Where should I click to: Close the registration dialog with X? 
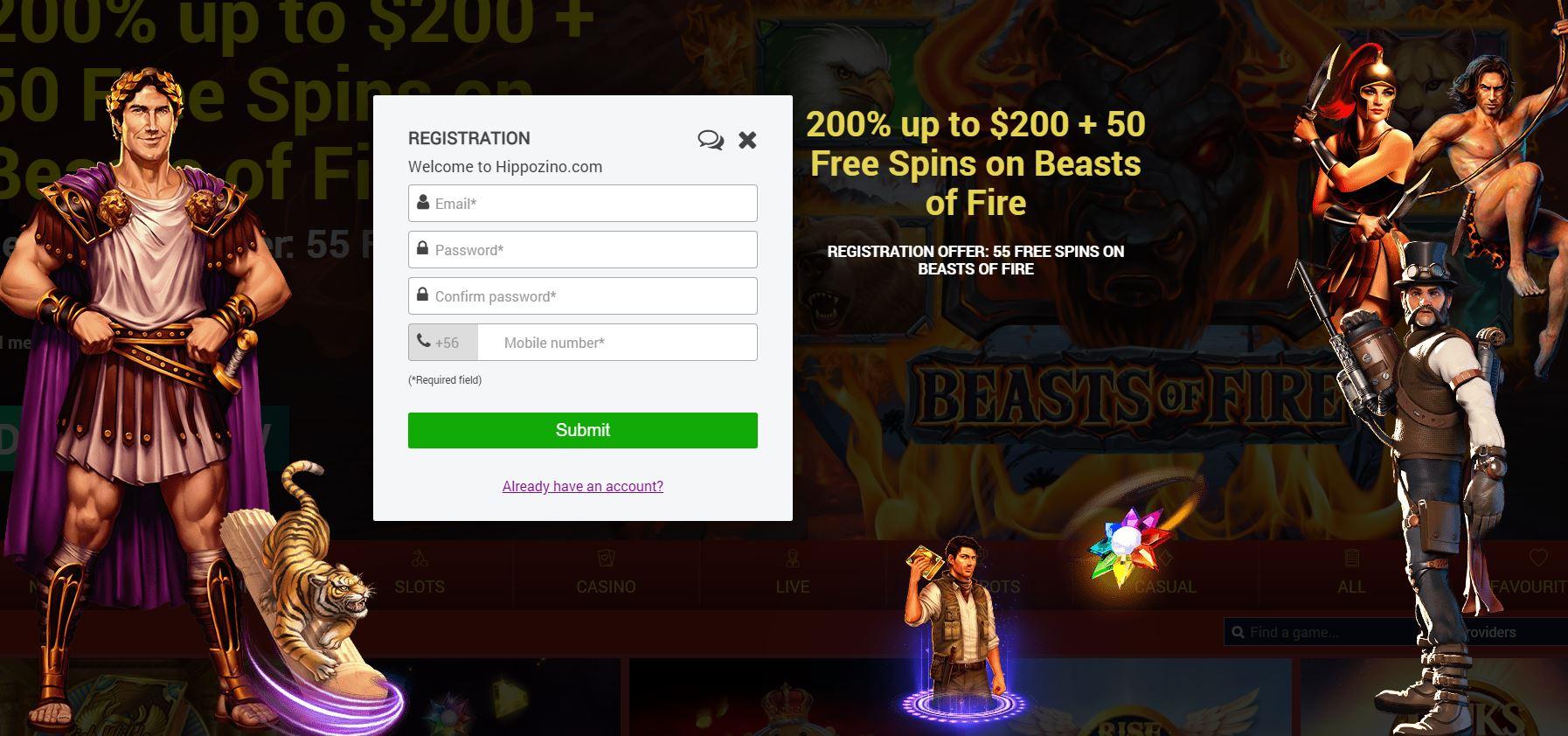coord(747,140)
